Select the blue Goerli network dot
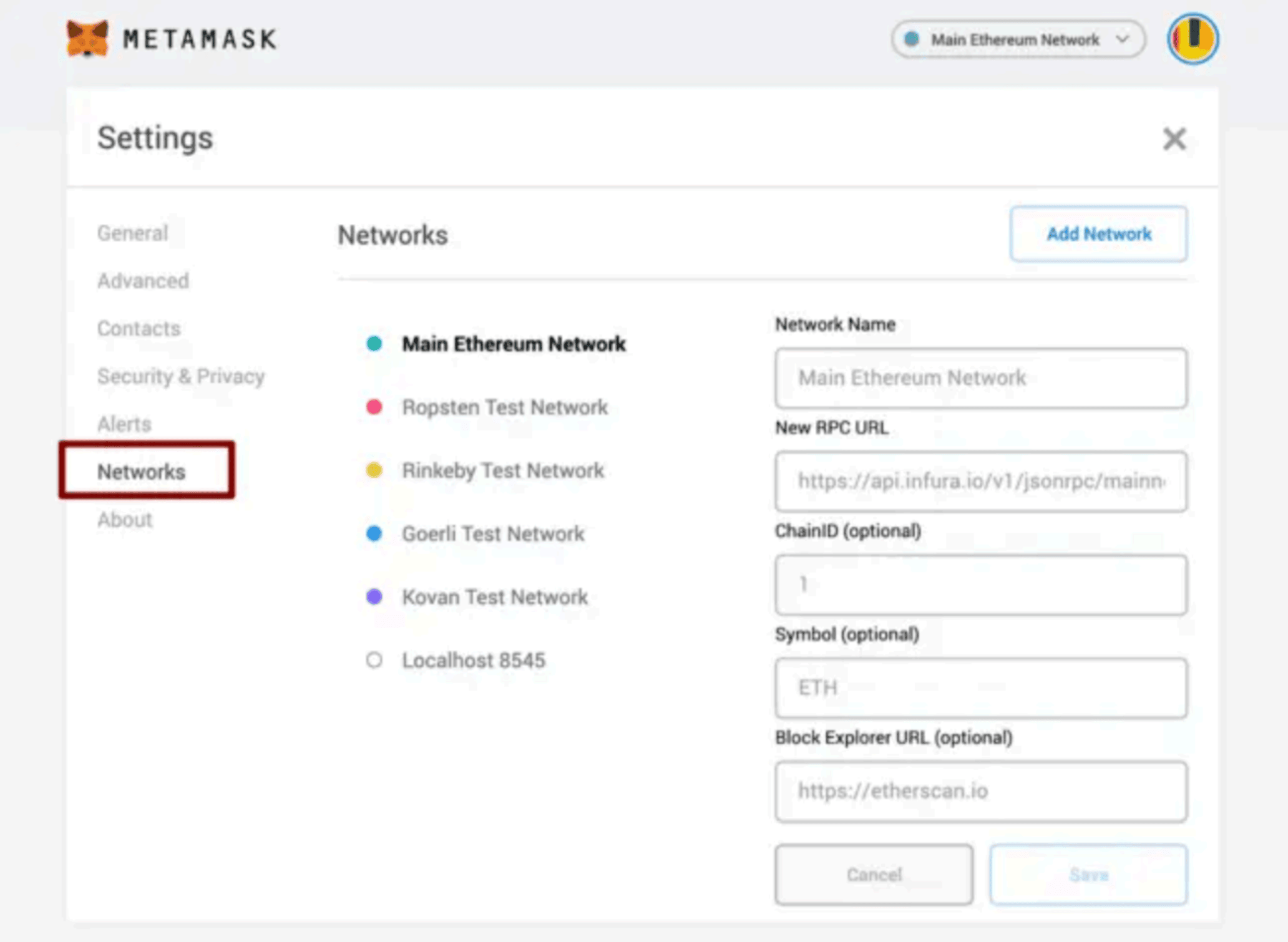Viewport: 1288px width, 942px height. point(374,533)
